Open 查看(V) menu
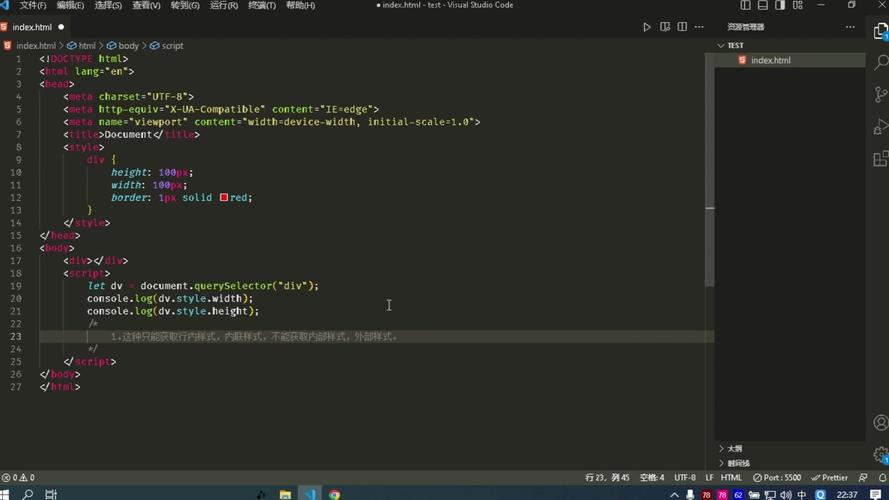The width and height of the screenshot is (889, 500). tap(146, 5)
